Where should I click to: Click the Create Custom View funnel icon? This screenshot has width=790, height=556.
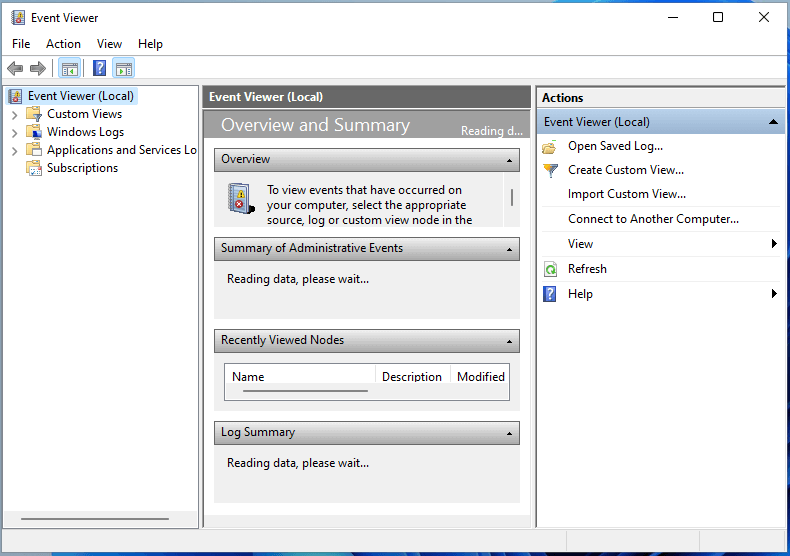550,170
